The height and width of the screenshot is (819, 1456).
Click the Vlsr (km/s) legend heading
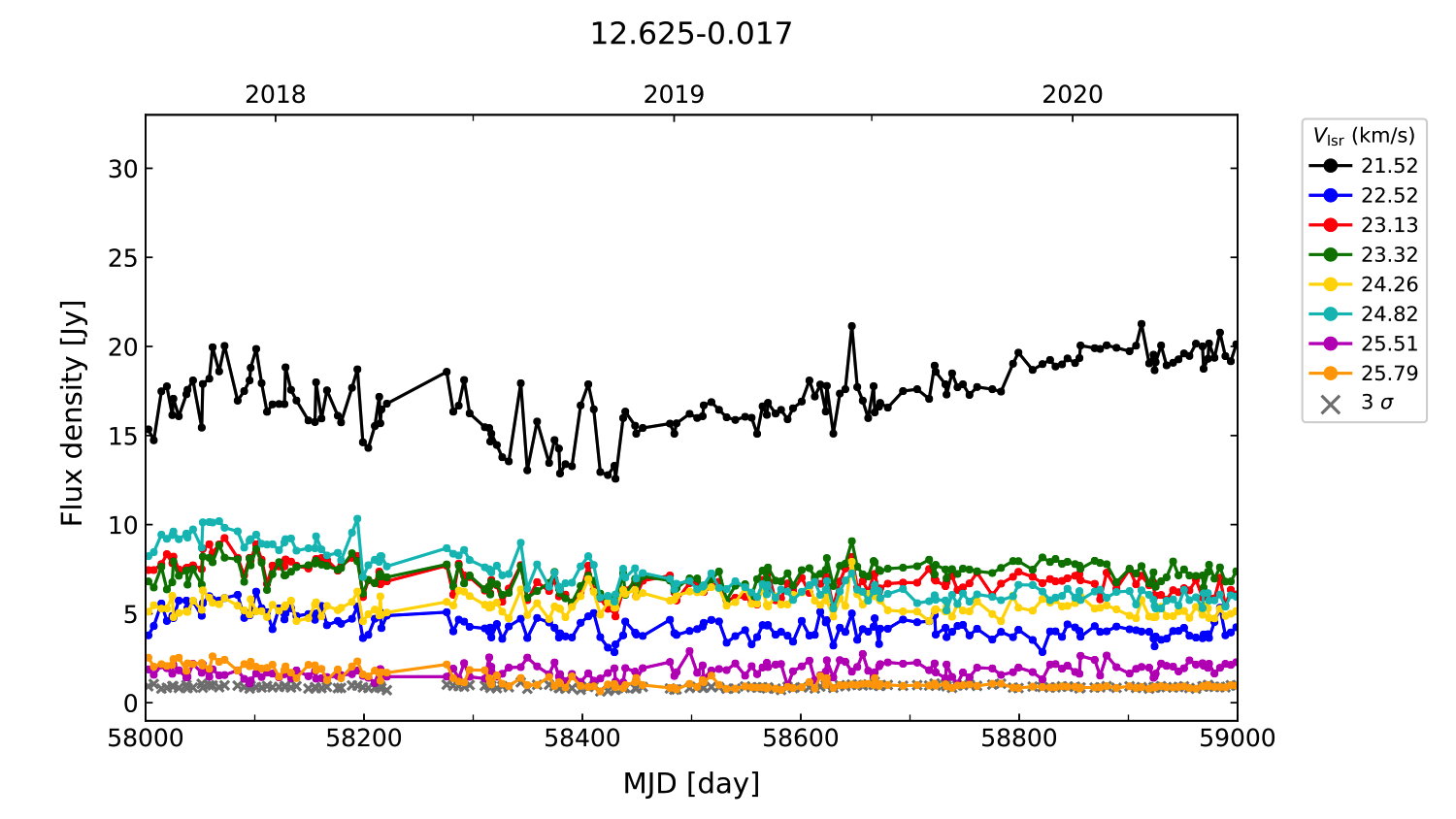coord(1364,136)
